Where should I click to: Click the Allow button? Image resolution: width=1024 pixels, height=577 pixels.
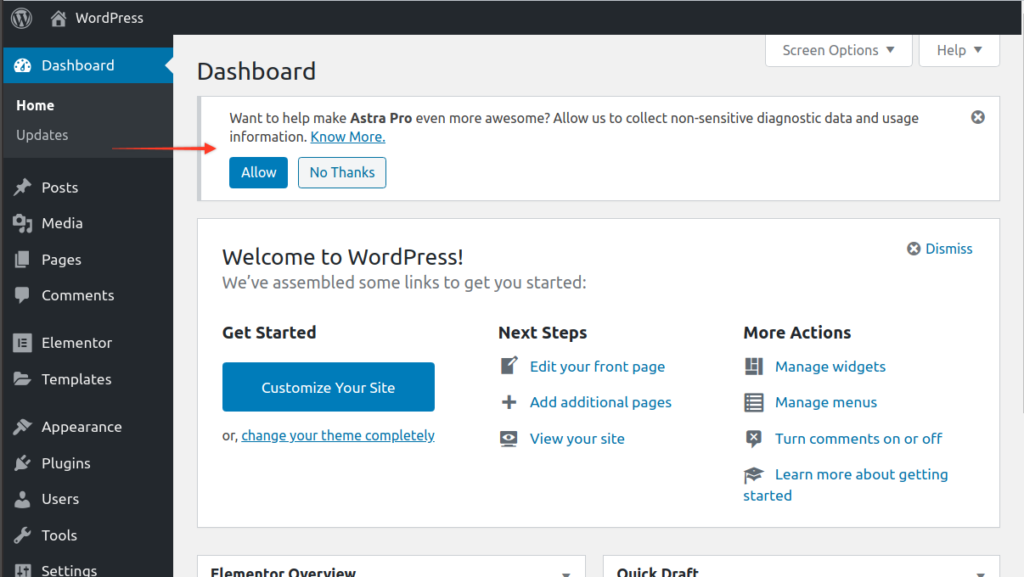coord(258,172)
